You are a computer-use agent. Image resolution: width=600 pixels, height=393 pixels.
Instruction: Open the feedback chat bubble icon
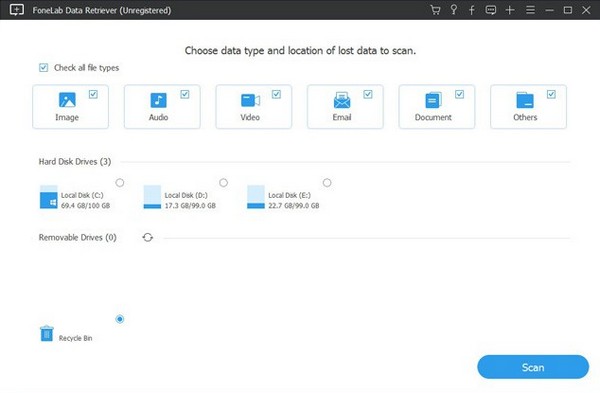tap(491, 10)
